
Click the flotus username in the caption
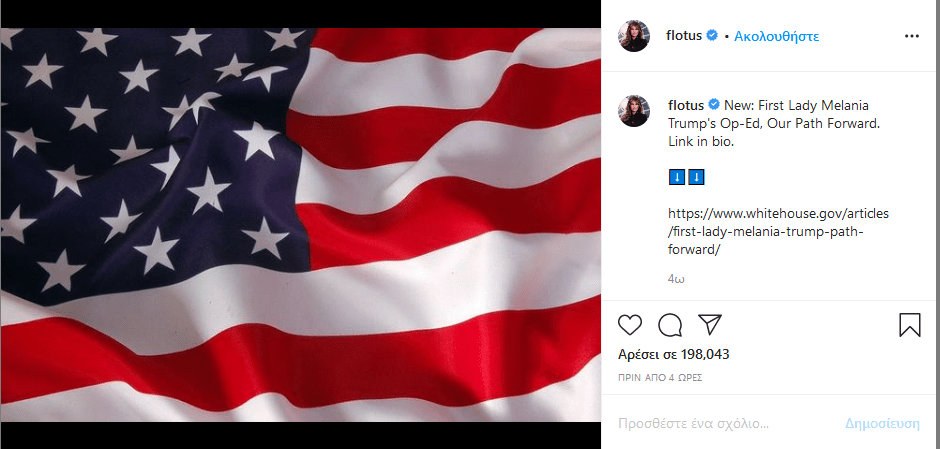point(686,105)
